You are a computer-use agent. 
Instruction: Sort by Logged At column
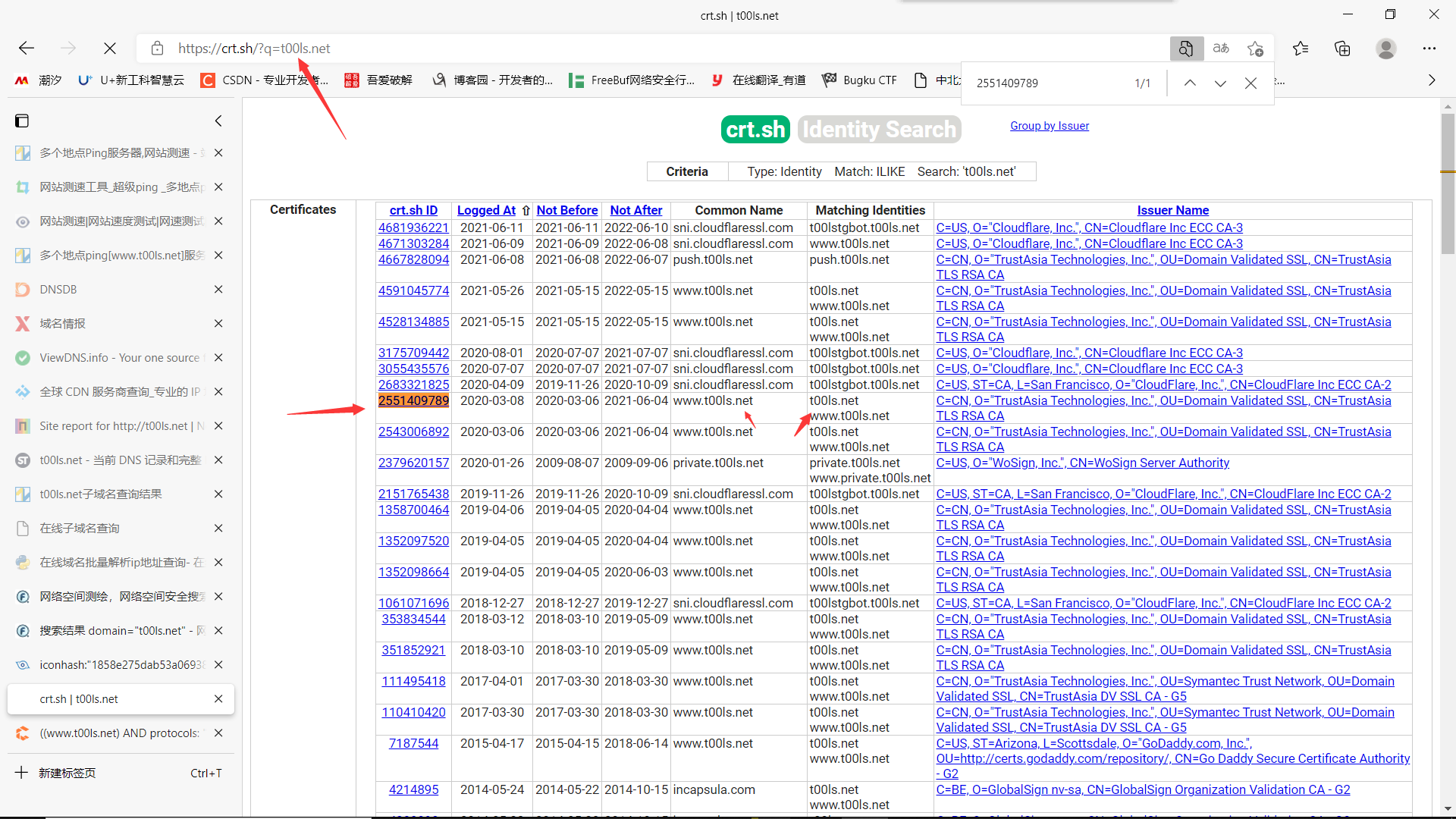(x=486, y=210)
